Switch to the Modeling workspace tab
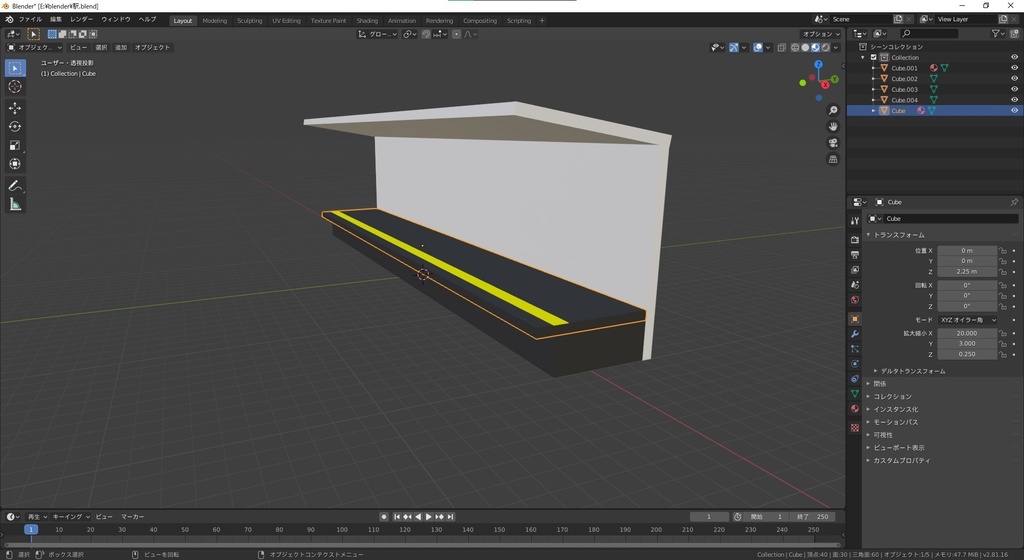1024x560 pixels. [x=215, y=21]
